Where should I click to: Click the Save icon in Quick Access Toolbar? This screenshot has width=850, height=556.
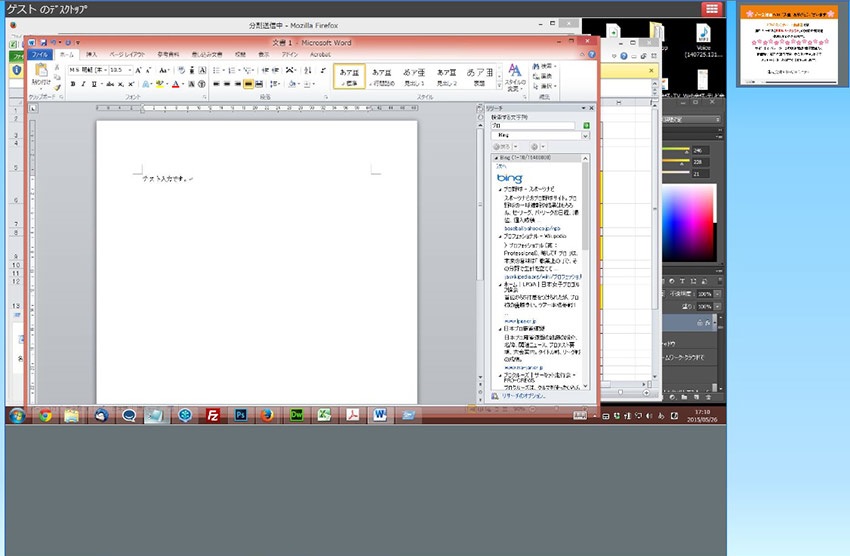click(x=43, y=42)
